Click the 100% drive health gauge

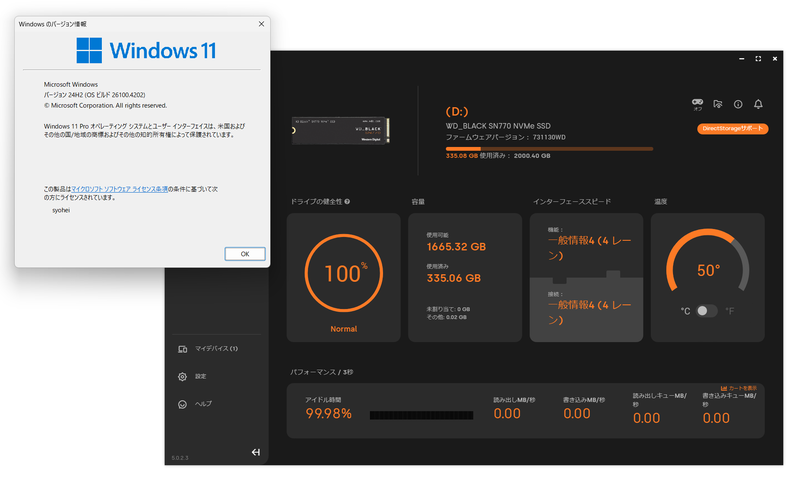click(x=344, y=273)
